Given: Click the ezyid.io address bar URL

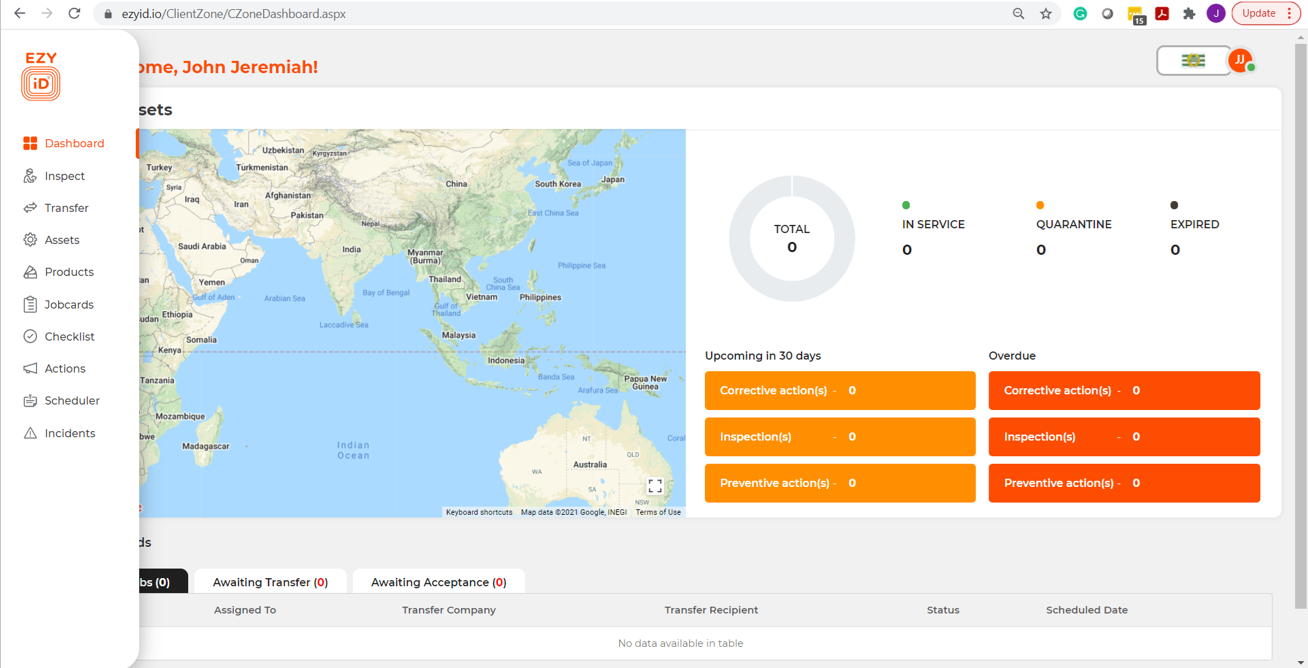Looking at the screenshot, I should coord(225,13).
